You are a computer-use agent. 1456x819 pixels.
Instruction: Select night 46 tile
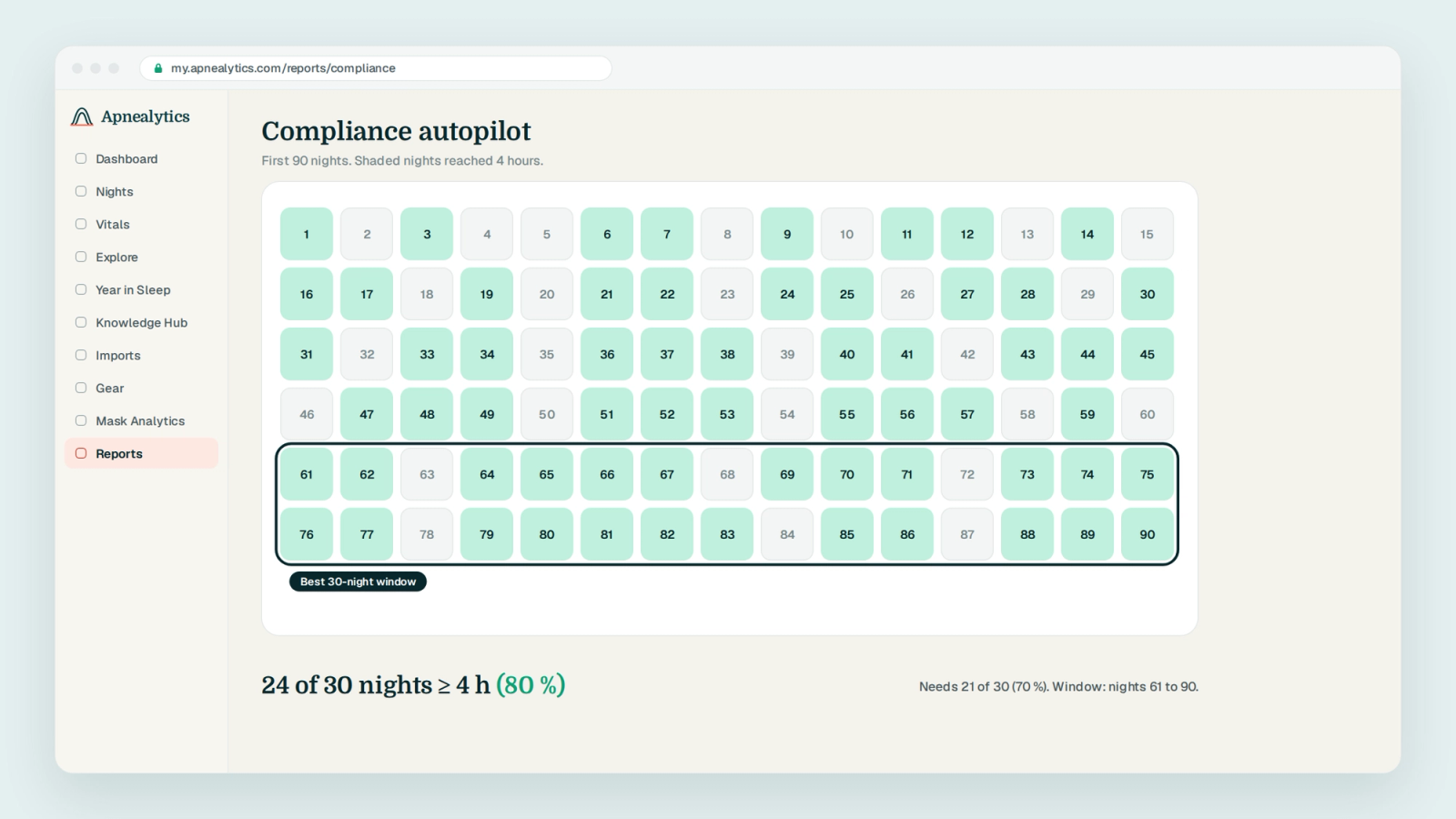tap(307, 414)
